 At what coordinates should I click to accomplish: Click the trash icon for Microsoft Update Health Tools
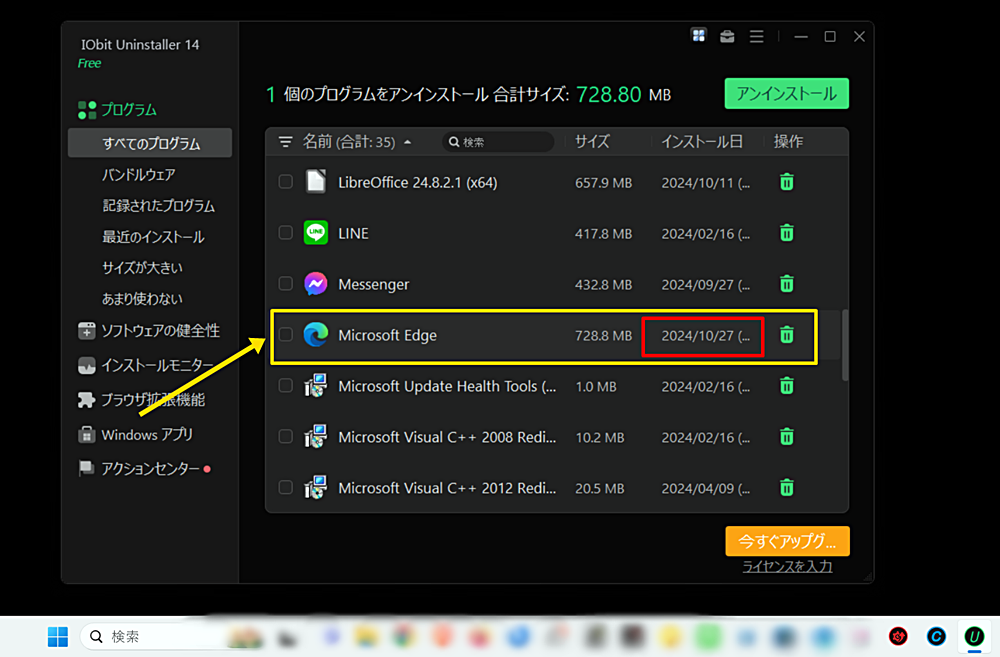pos(786,386)
